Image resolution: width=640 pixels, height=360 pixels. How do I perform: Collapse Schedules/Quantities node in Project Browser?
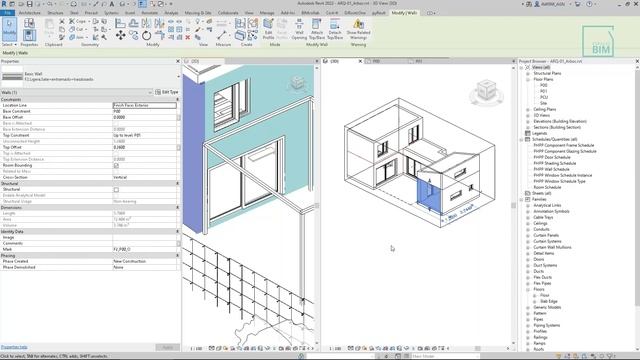click(x=522, y=139)
